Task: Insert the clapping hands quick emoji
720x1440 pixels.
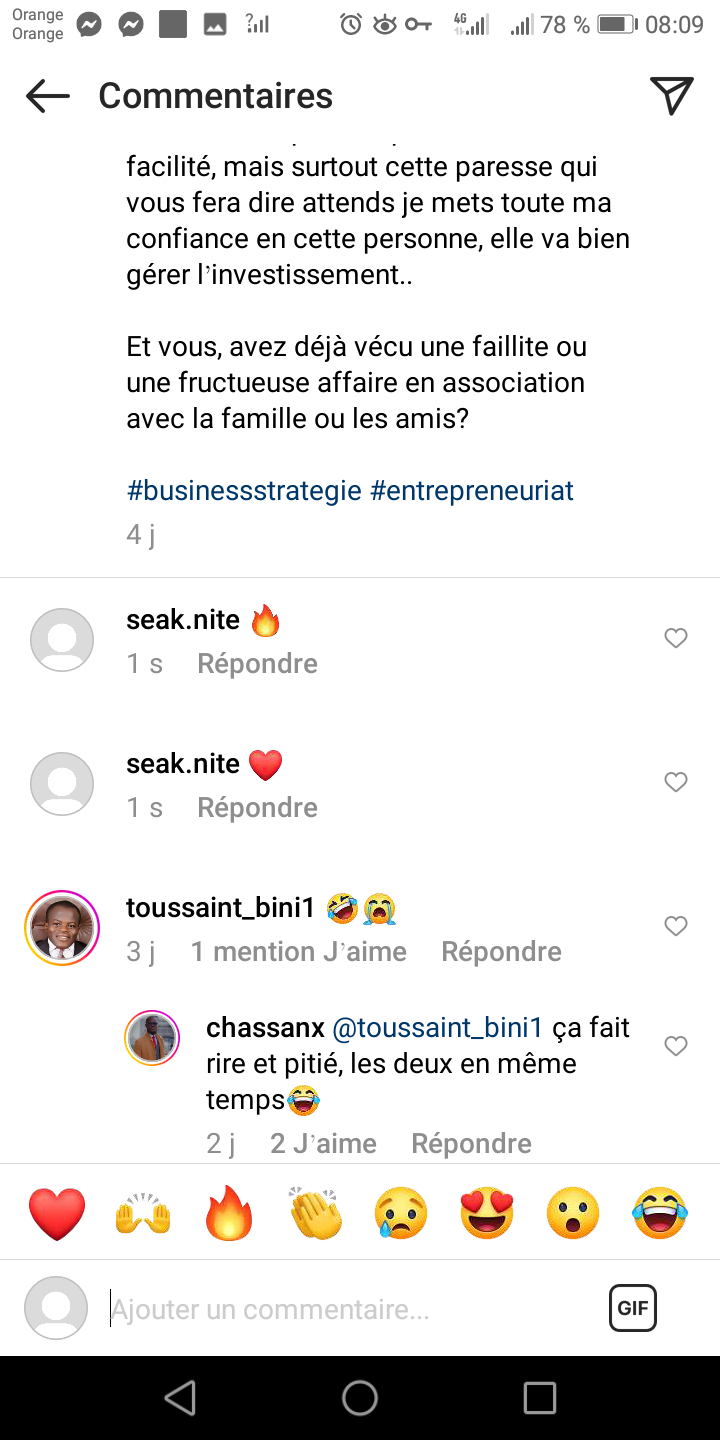Action: (315, 1213)
